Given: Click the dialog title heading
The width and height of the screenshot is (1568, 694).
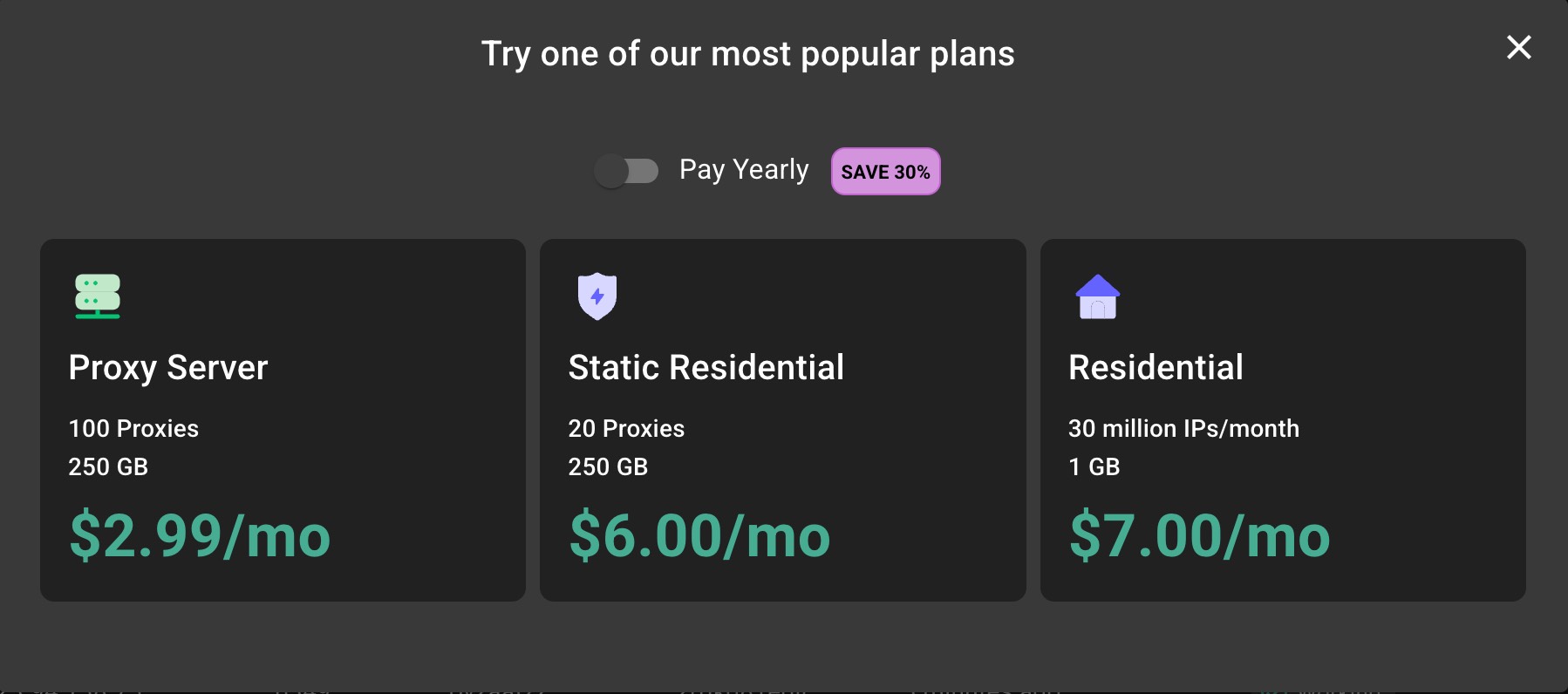Looking at the screenshot, I should (748, 54).
